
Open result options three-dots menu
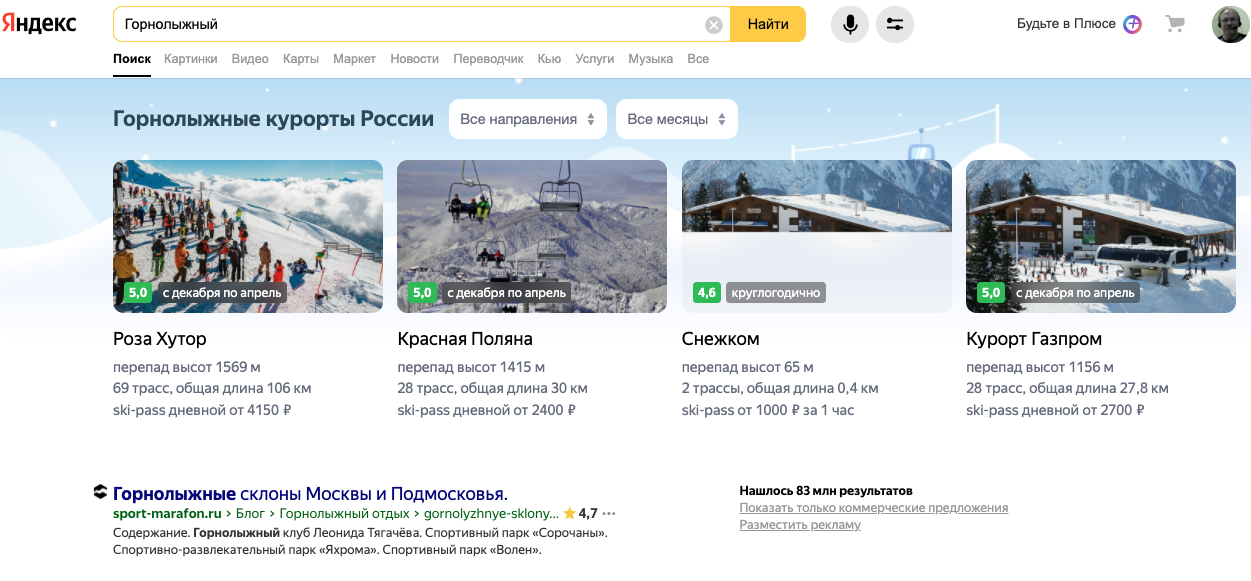coord(609,514)
